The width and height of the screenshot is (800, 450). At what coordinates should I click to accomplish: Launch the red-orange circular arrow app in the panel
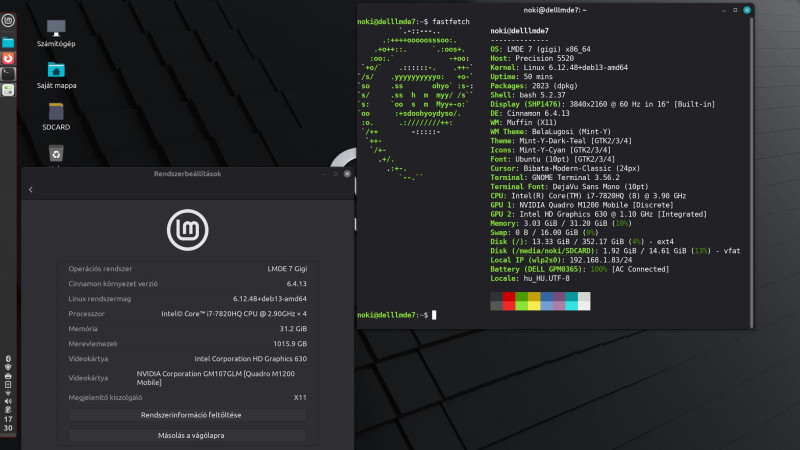point(8,59)
